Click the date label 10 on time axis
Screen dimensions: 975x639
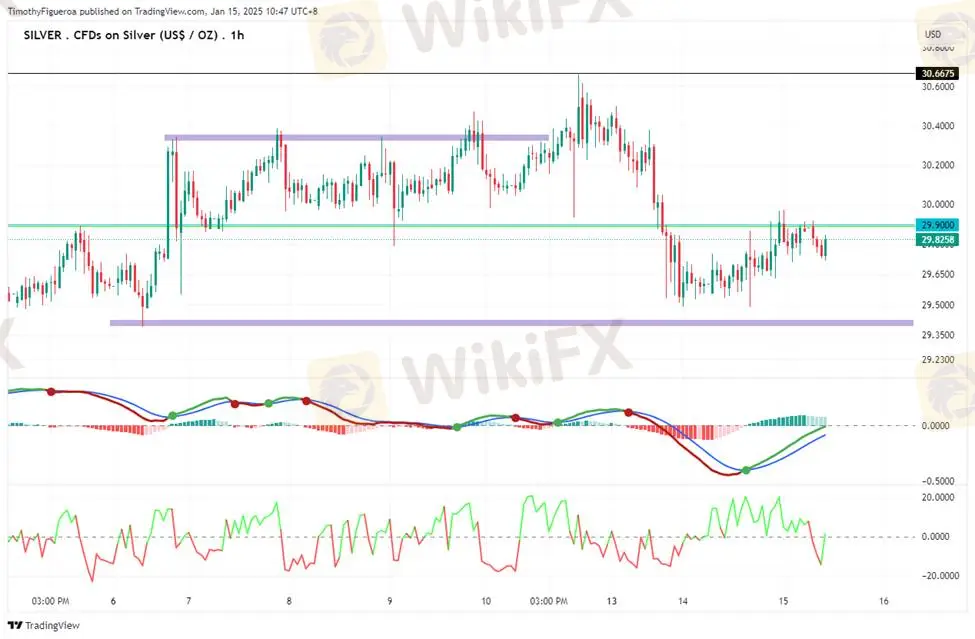tap(486, 601)
